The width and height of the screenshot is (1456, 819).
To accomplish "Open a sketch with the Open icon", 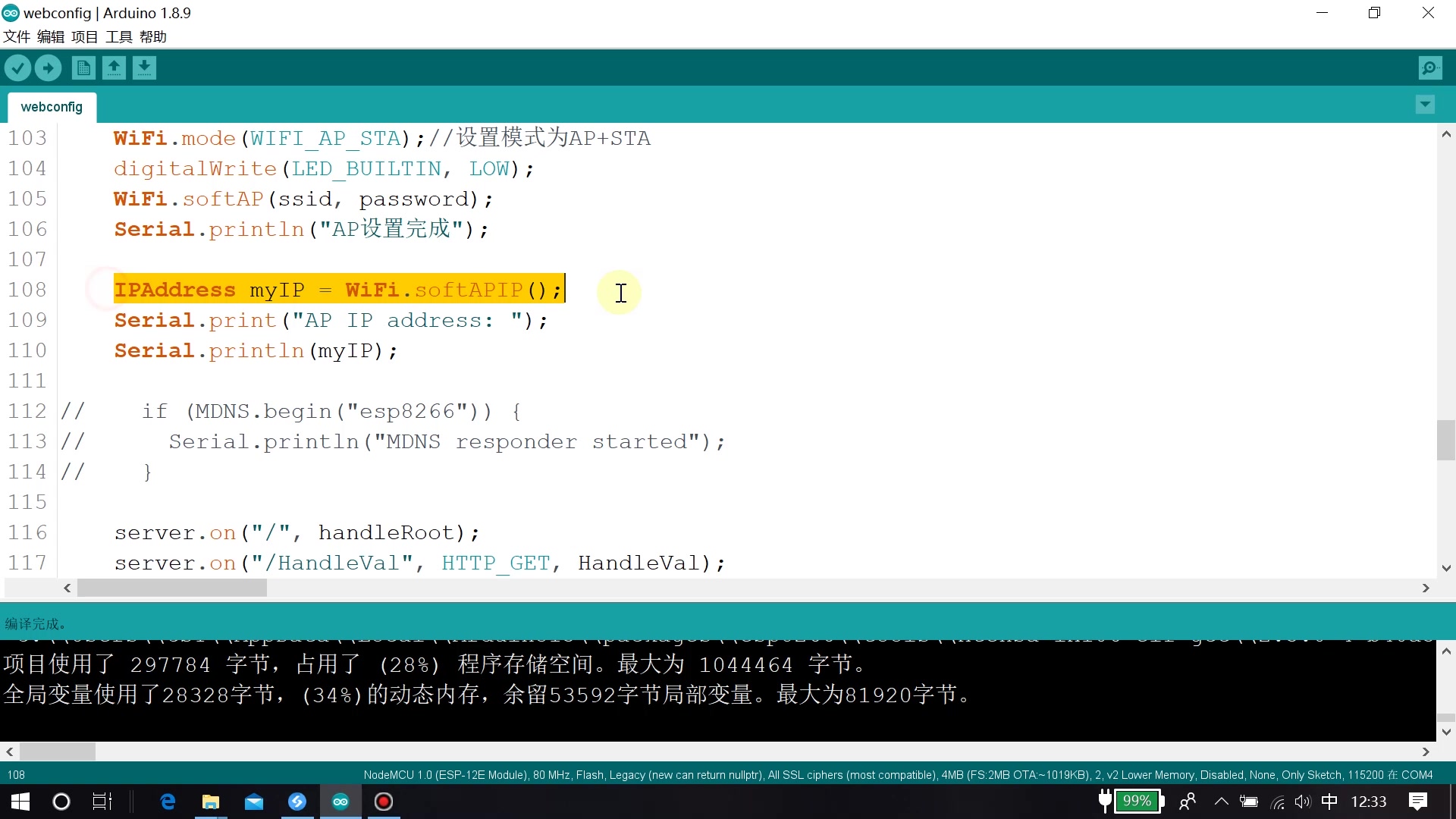I will click(114, 68).
